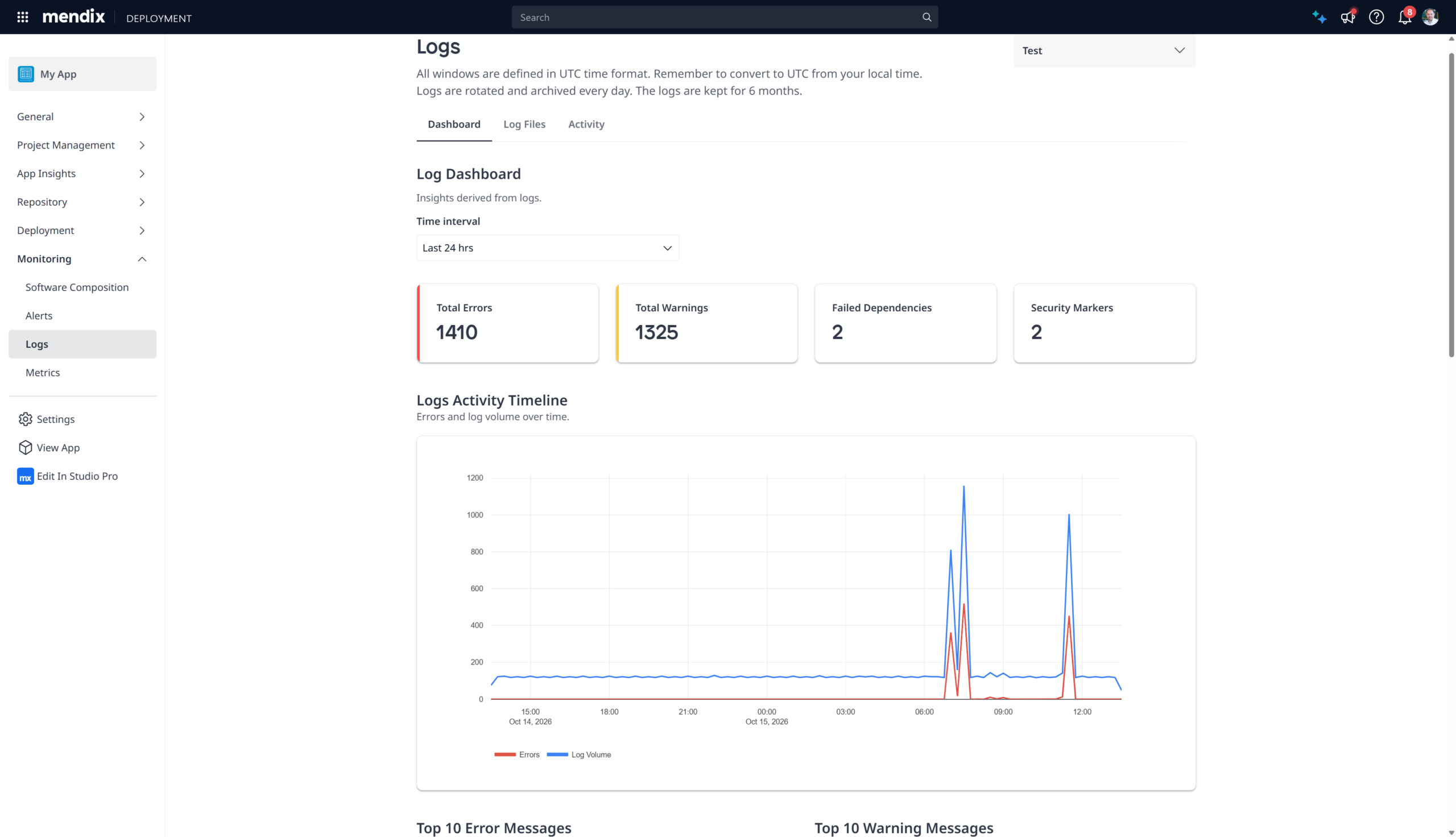
Task: Open the Last 24 hrs time interval dropdown
Action: pyautogui.click(x=547, y=248)
